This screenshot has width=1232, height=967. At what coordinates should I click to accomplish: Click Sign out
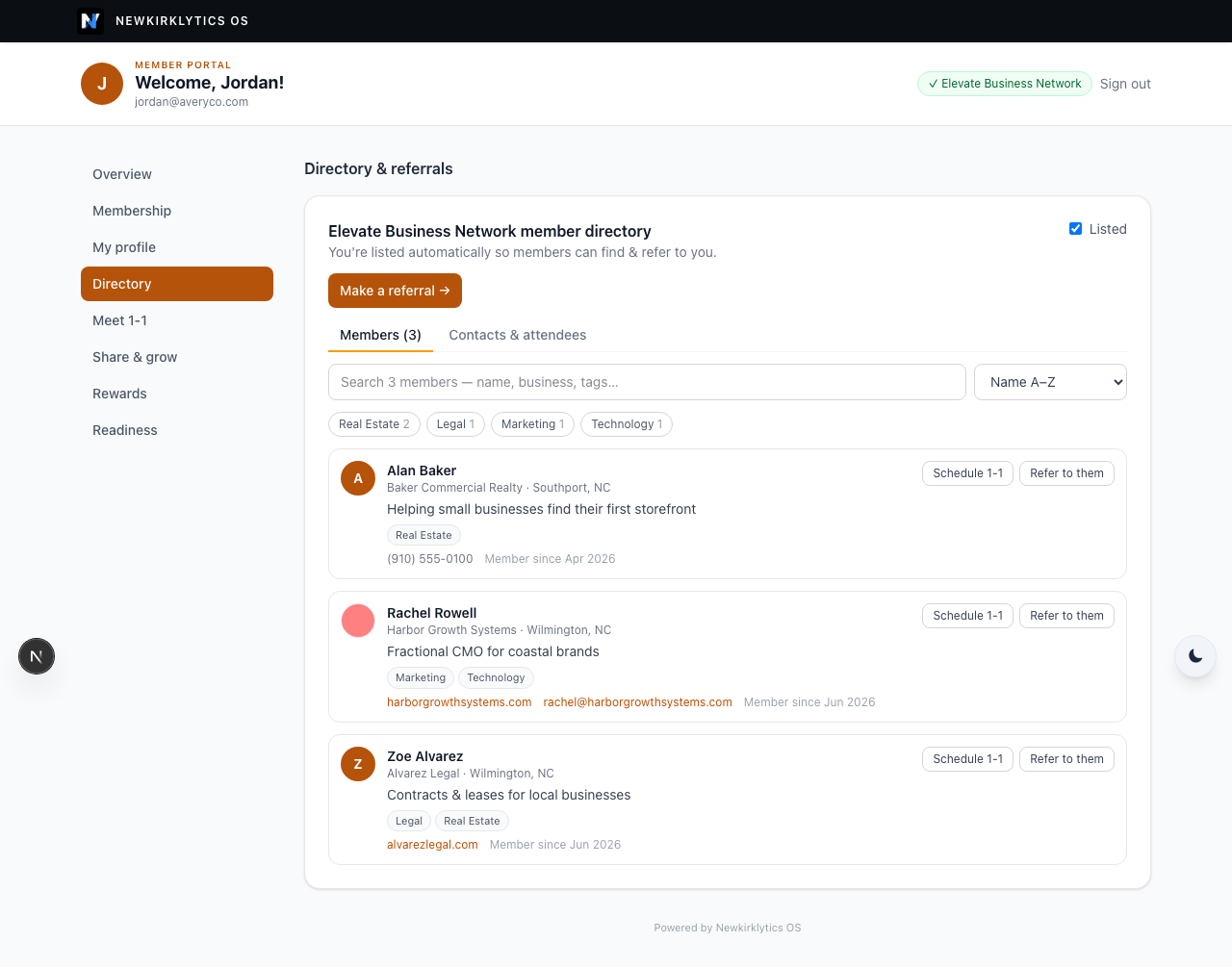(x=1125, y=84)
